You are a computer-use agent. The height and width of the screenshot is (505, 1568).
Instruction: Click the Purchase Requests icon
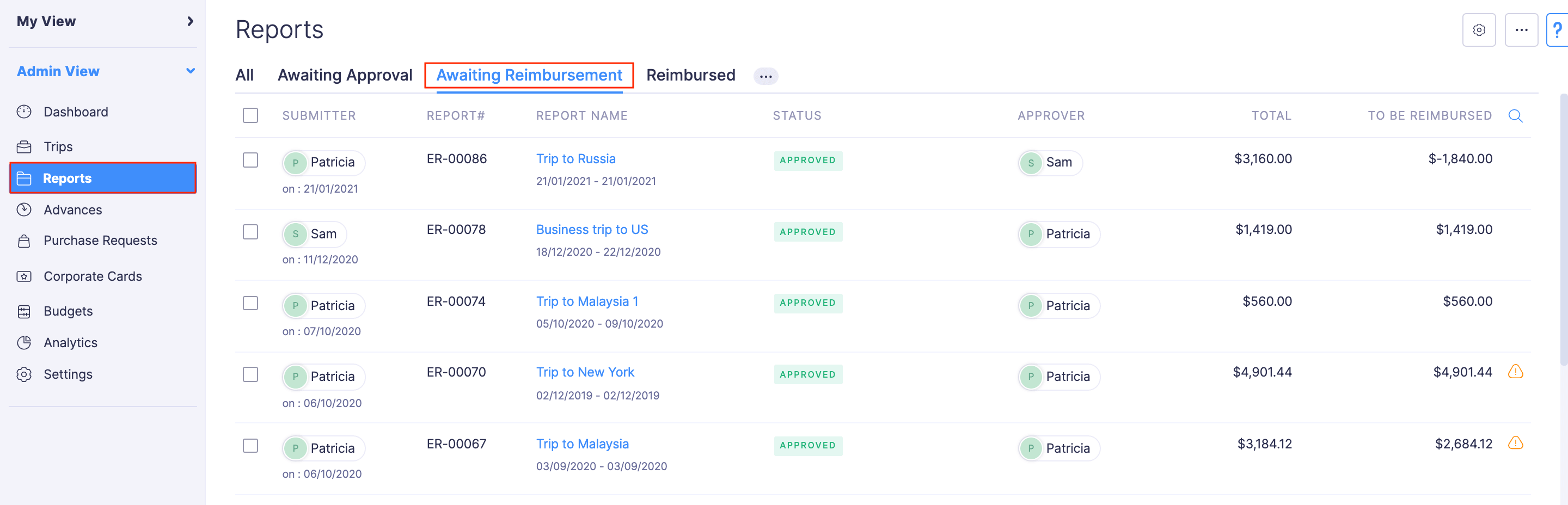[24, 241]
